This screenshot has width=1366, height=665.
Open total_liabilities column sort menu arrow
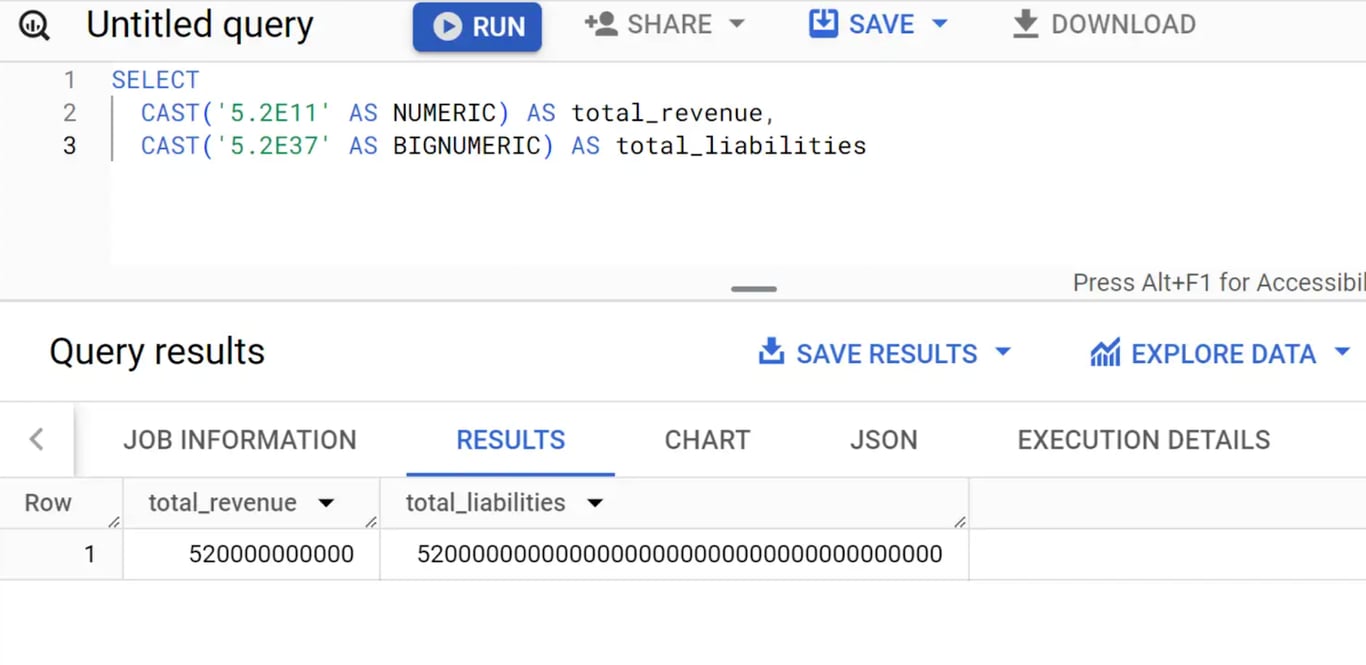[595, 503]
